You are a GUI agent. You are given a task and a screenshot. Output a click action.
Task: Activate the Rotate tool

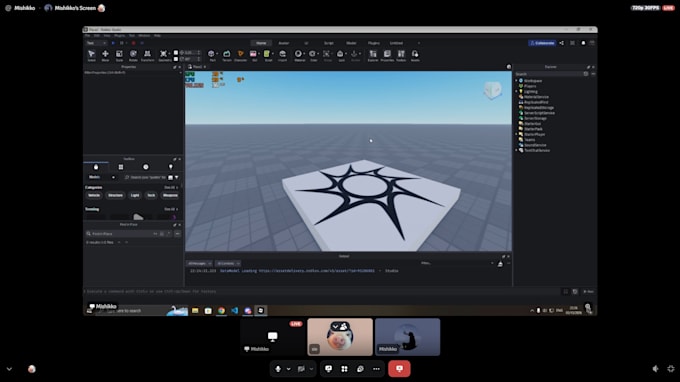133,55
